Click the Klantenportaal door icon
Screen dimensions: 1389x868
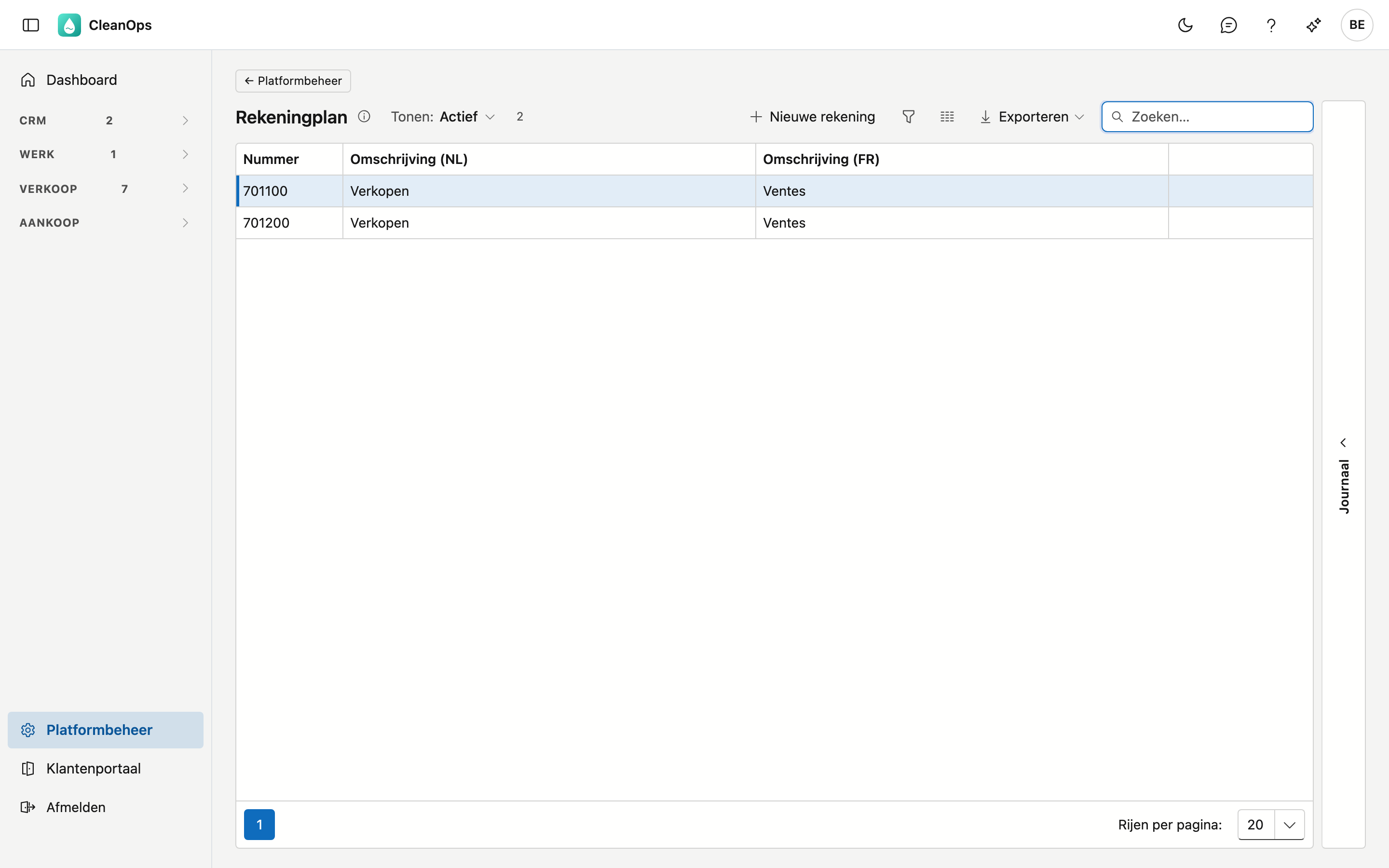coord(28,769)
